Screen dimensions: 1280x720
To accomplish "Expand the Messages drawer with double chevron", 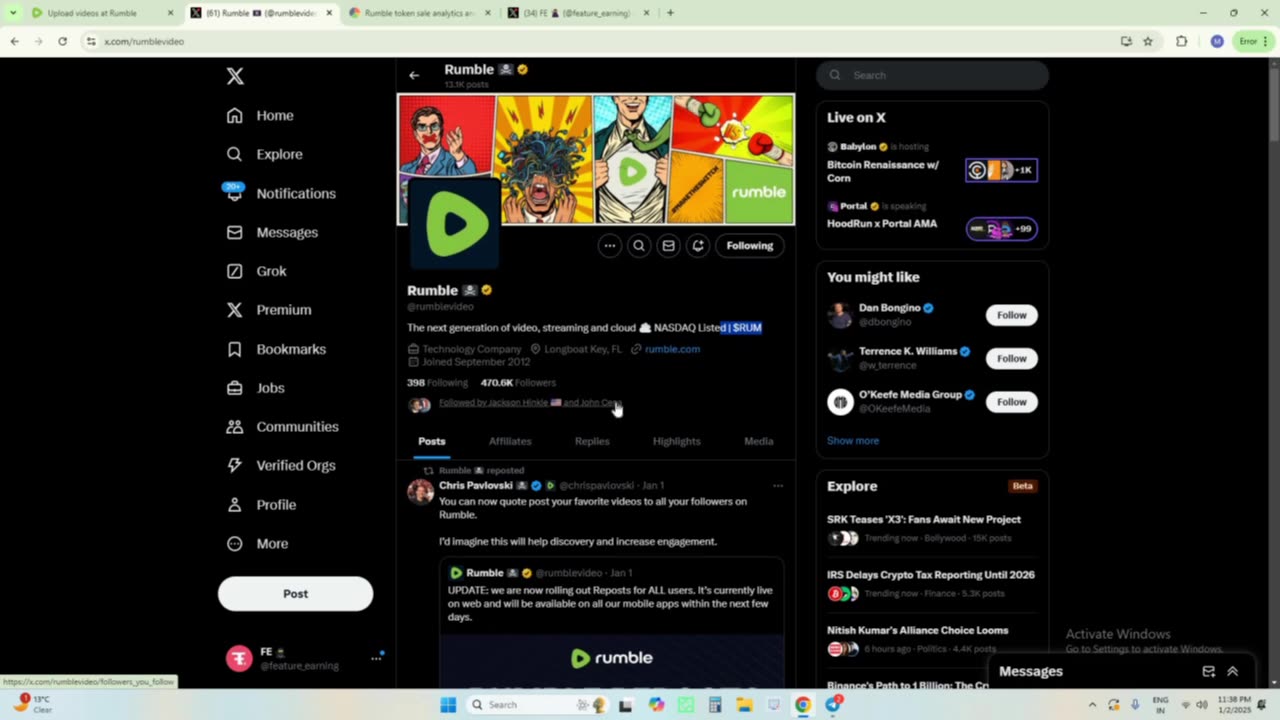I will pos(1233,672).
